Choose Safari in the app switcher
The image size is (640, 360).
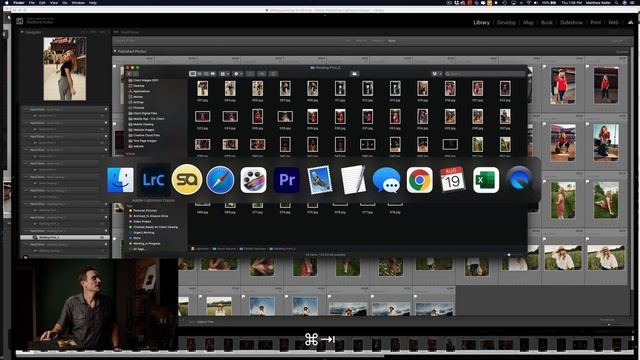220,180
